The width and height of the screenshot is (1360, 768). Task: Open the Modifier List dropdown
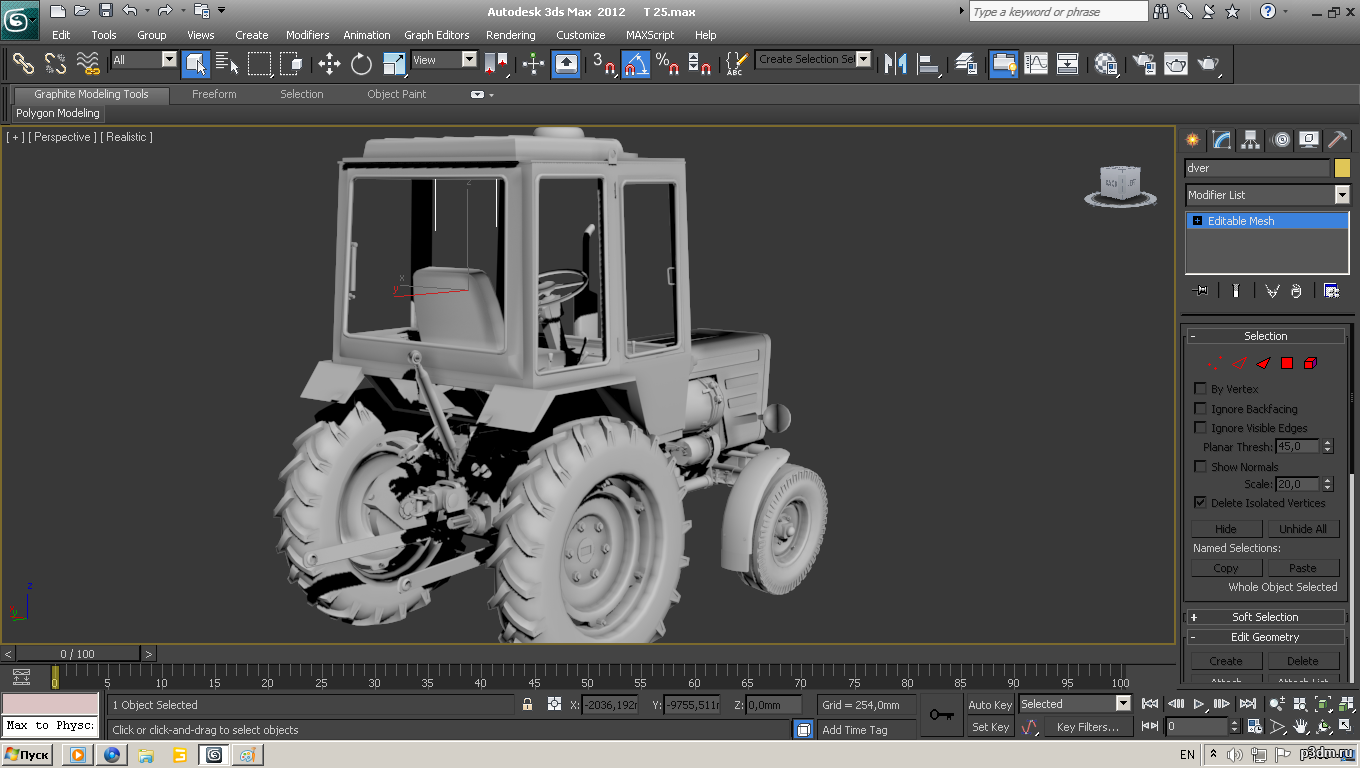click(1267, 195)
